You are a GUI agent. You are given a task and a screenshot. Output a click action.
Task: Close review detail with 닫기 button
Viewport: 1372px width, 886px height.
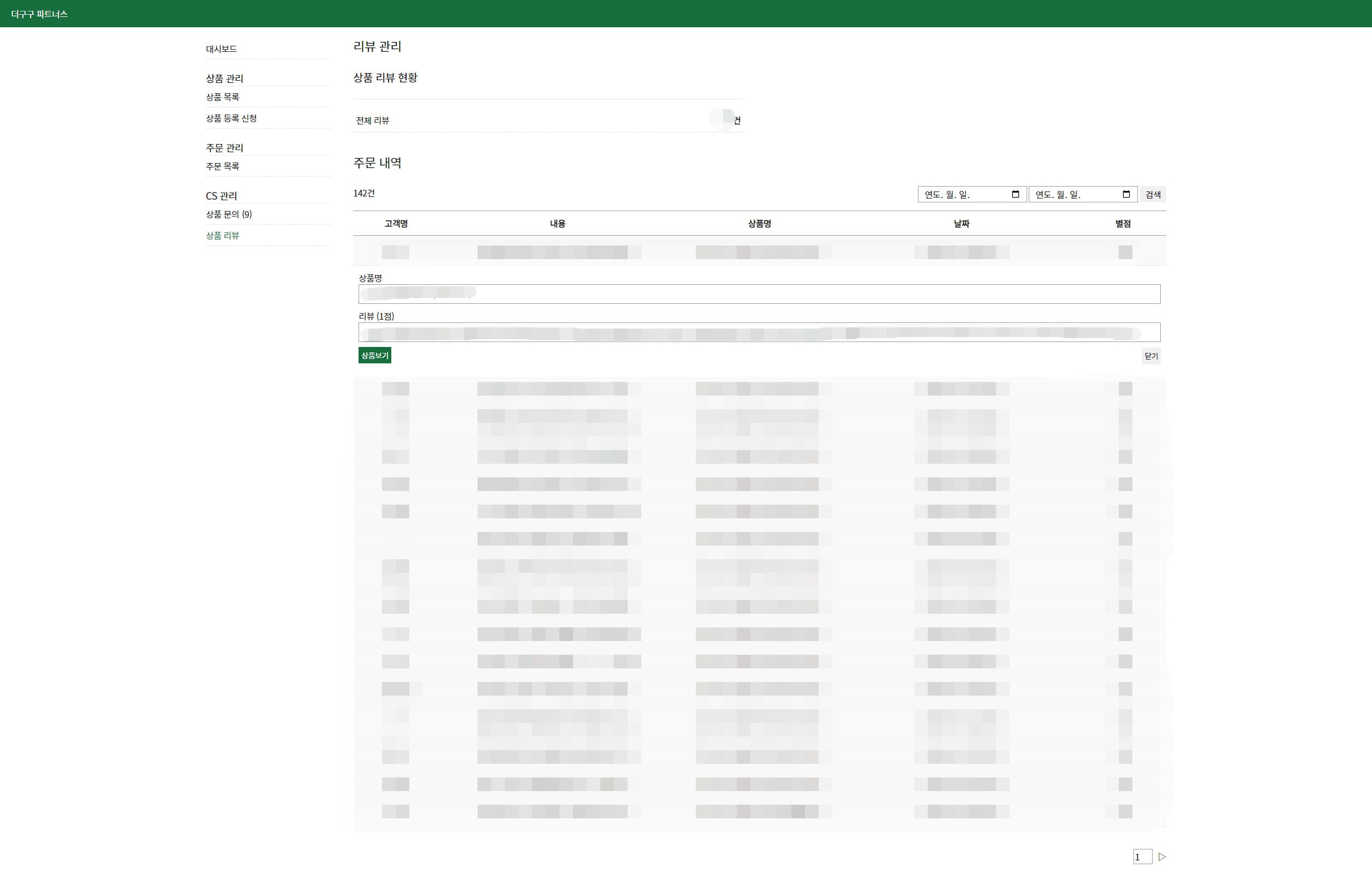click(1151, 356)
